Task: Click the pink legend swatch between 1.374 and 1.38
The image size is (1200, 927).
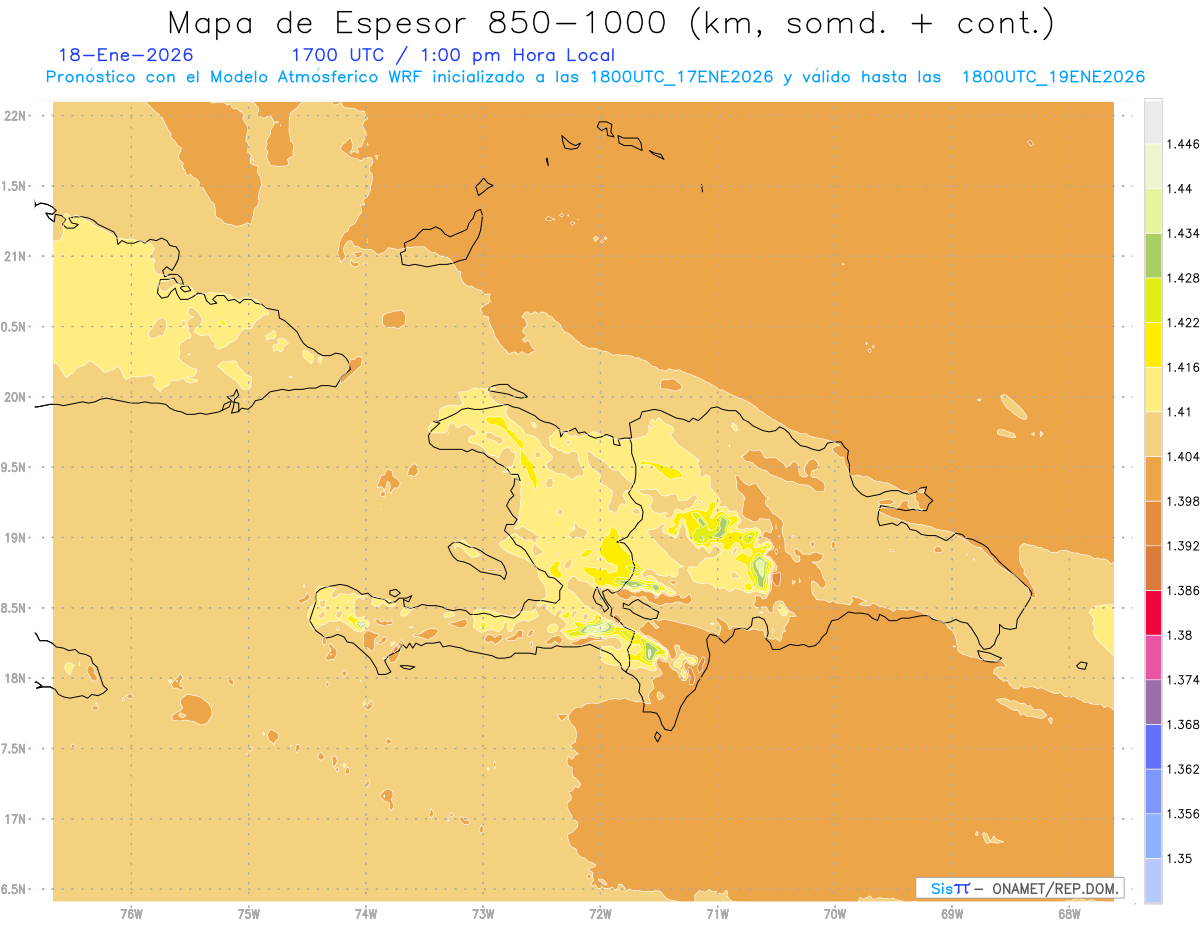Action: (1153, 657)
